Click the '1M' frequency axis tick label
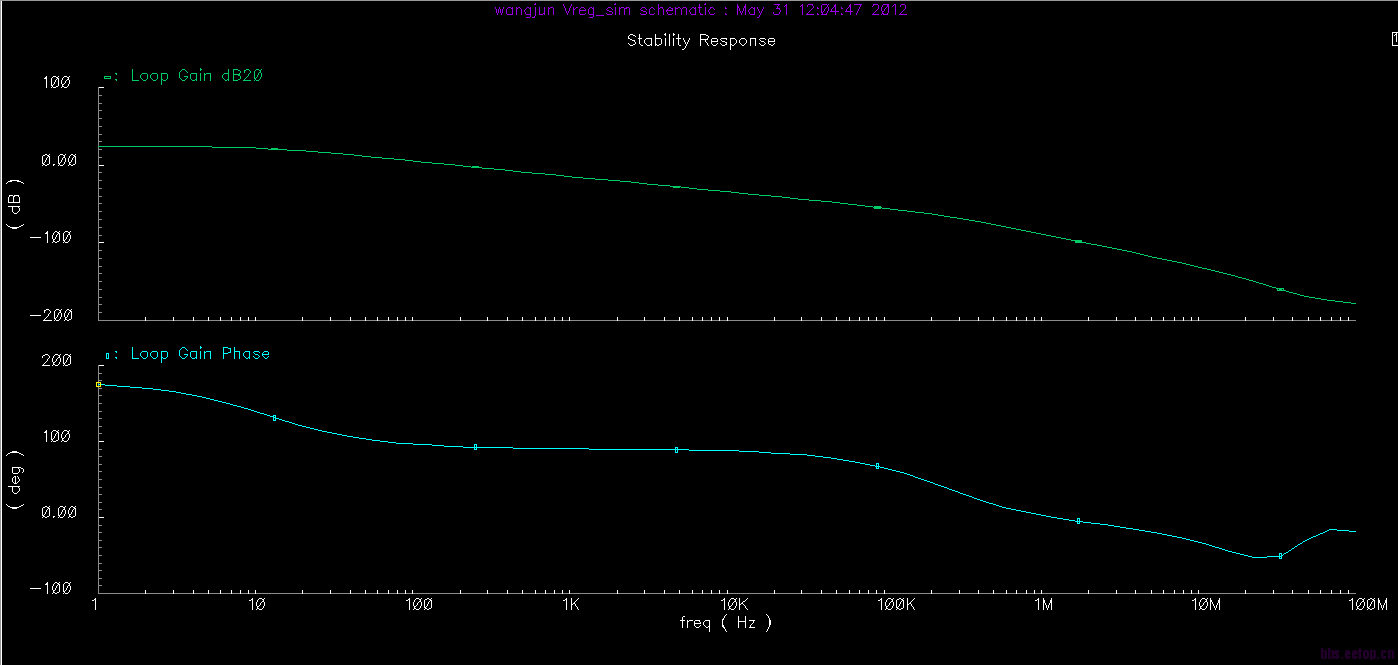The image size is (1398, 665). coord(1043,606)
